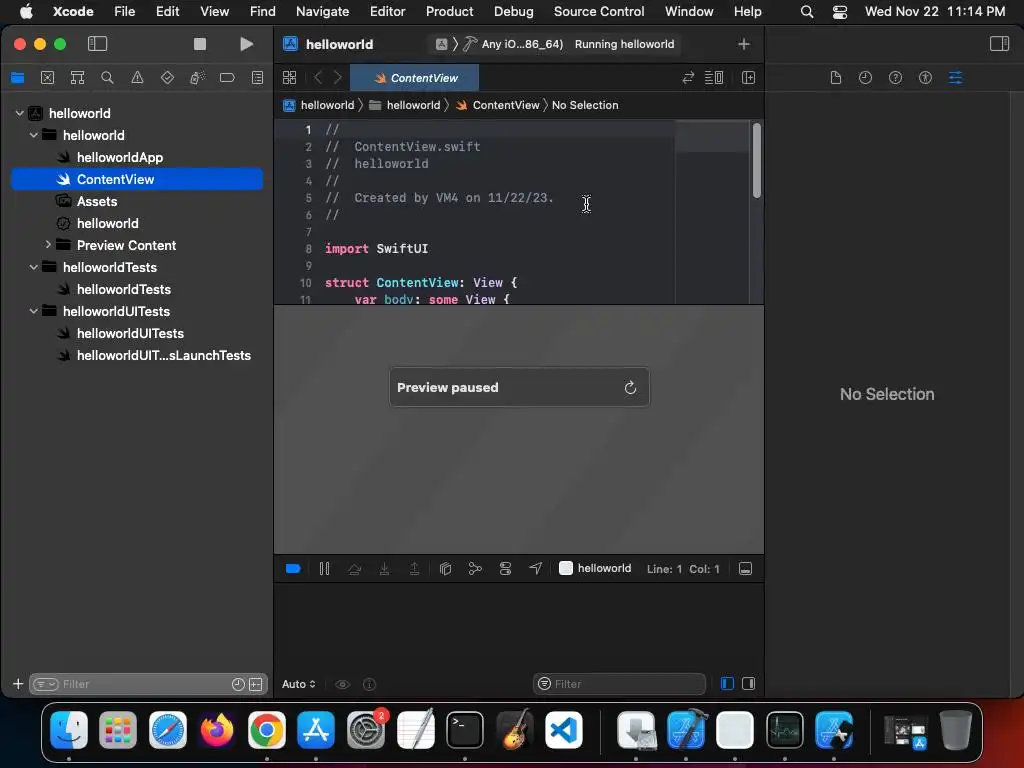Open the Debug memory graph

tap(475, 569)
